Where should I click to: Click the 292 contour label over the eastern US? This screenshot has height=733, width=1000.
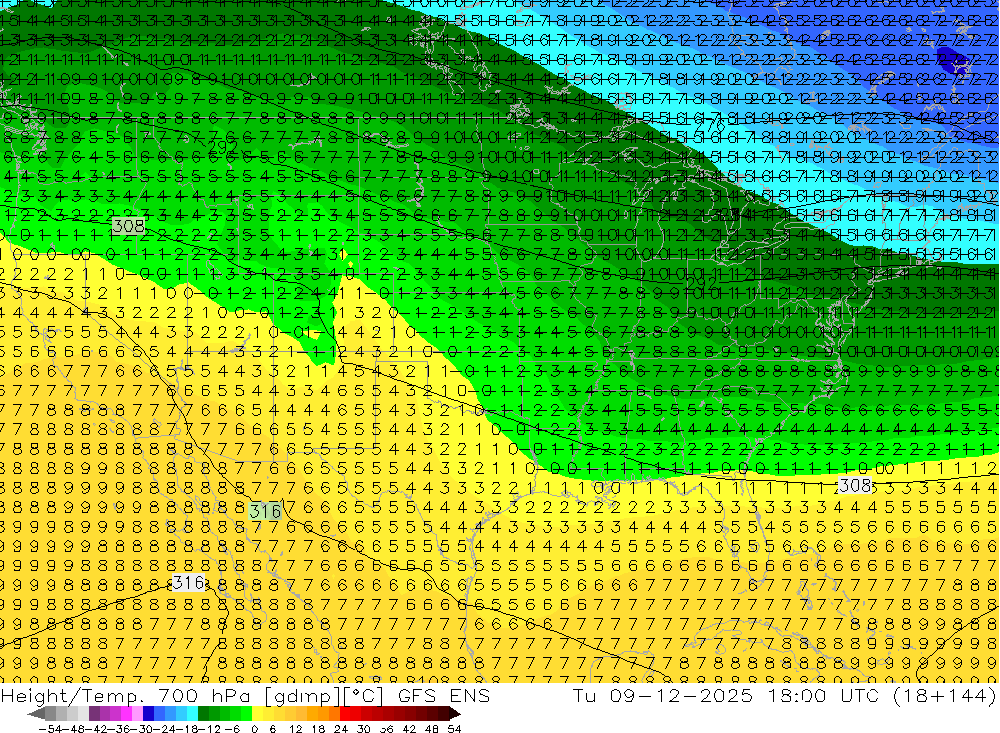(x=702, y=282)
